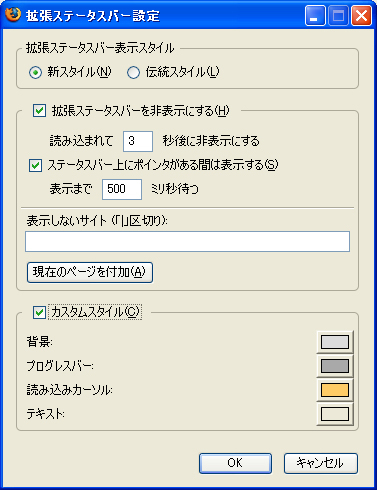Click the 拡張ステータスバー設定 title bar text

pos(93,16)
